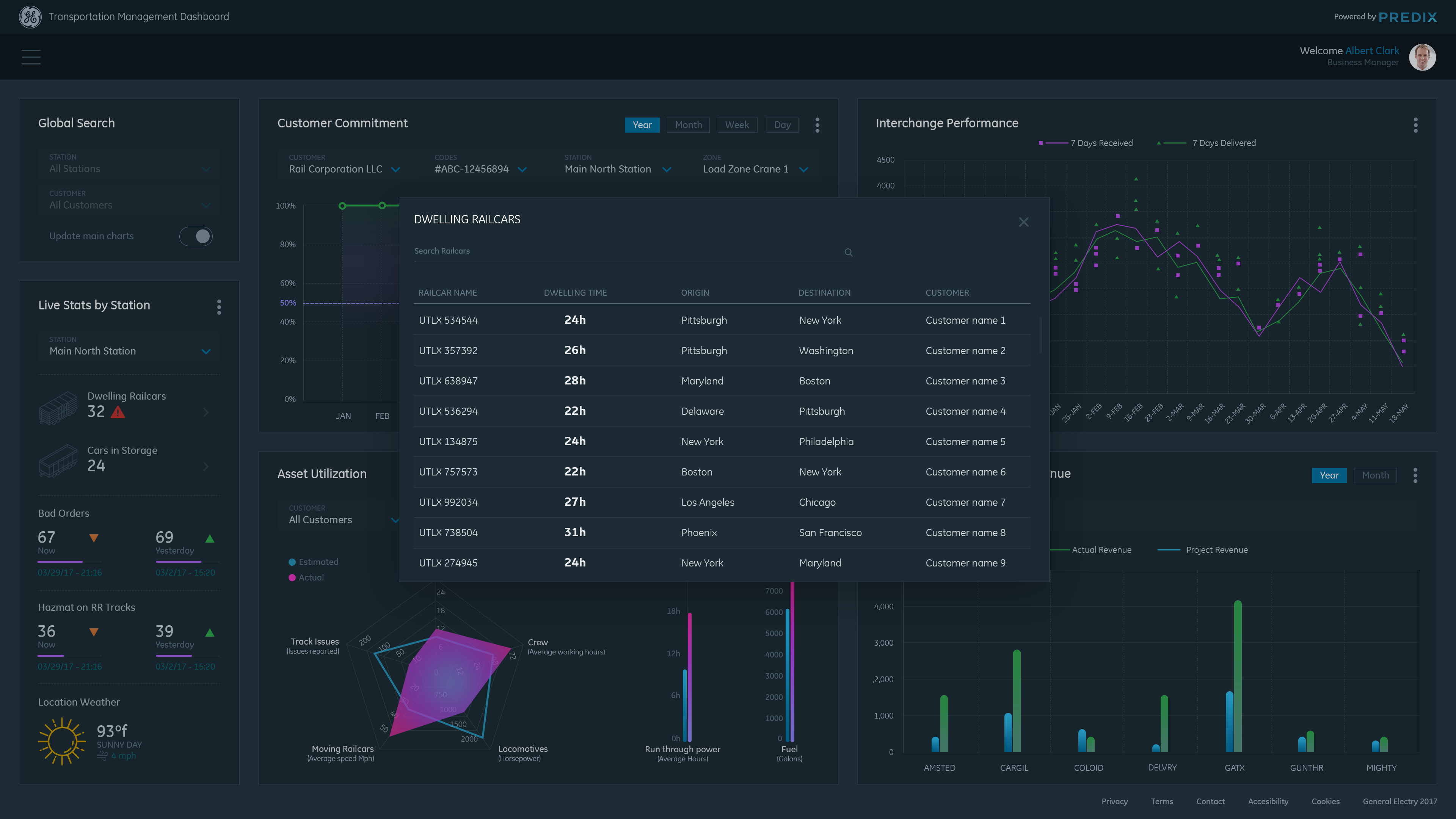Expand Main North Station dropdown in Live Stats

click(x=206, y=351)
